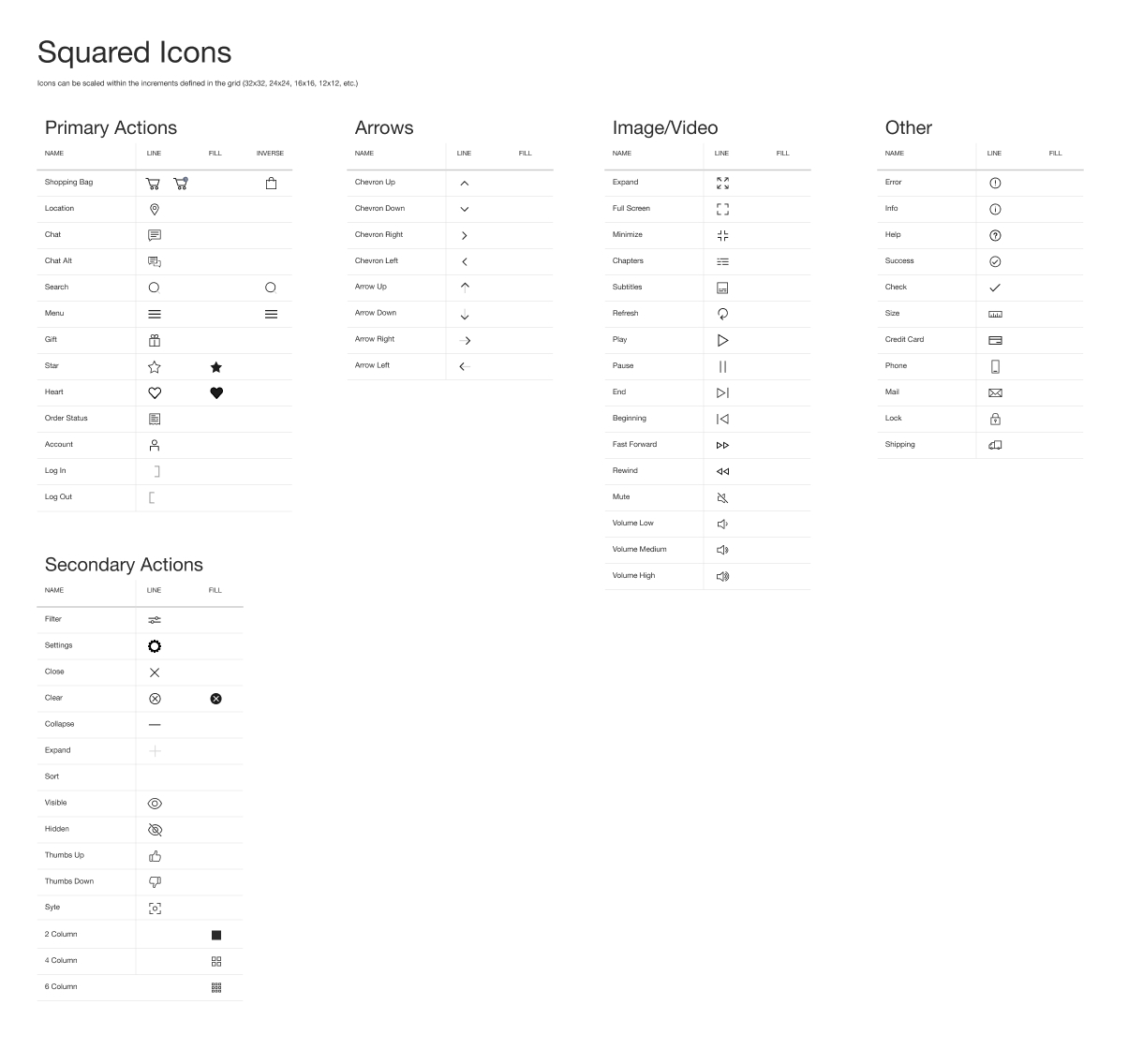Select the Credit Card icon
The height and width of the screenshot is (1064, 1128).
[995, 341]
